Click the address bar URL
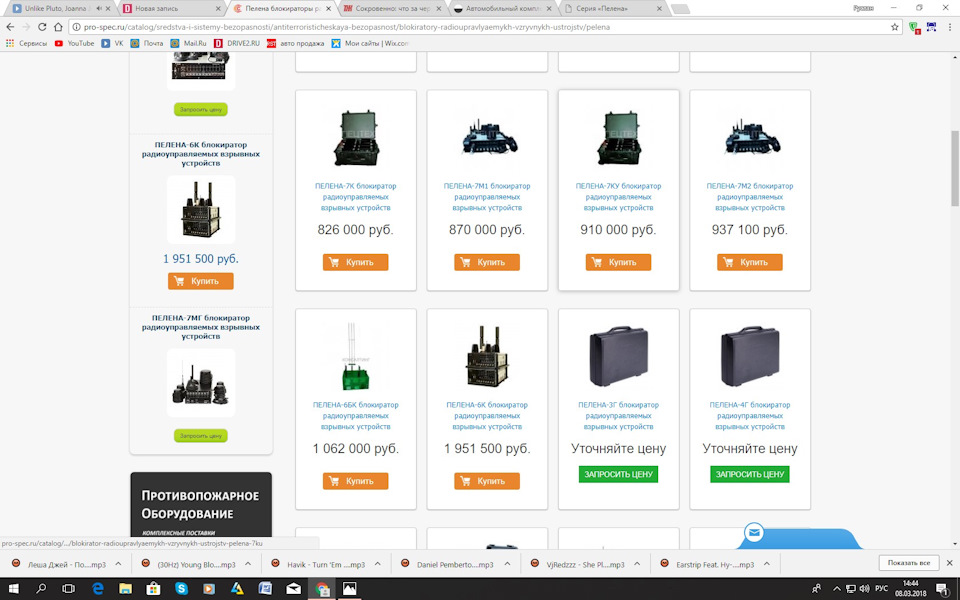 click(347, 27)
